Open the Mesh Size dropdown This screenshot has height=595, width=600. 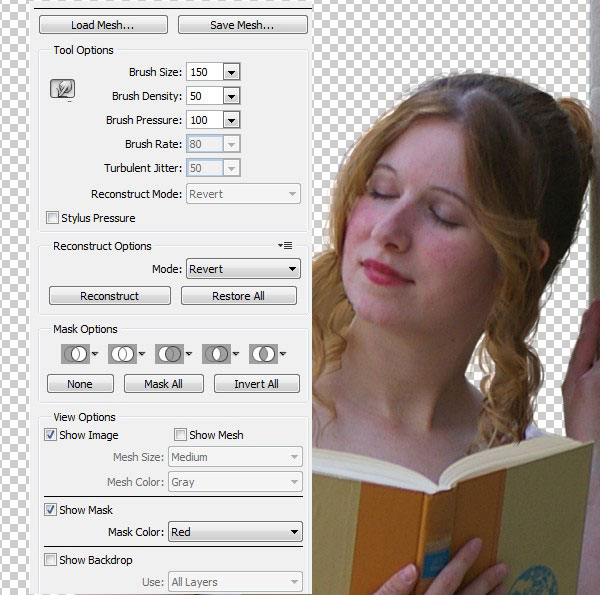click(235, 457)
